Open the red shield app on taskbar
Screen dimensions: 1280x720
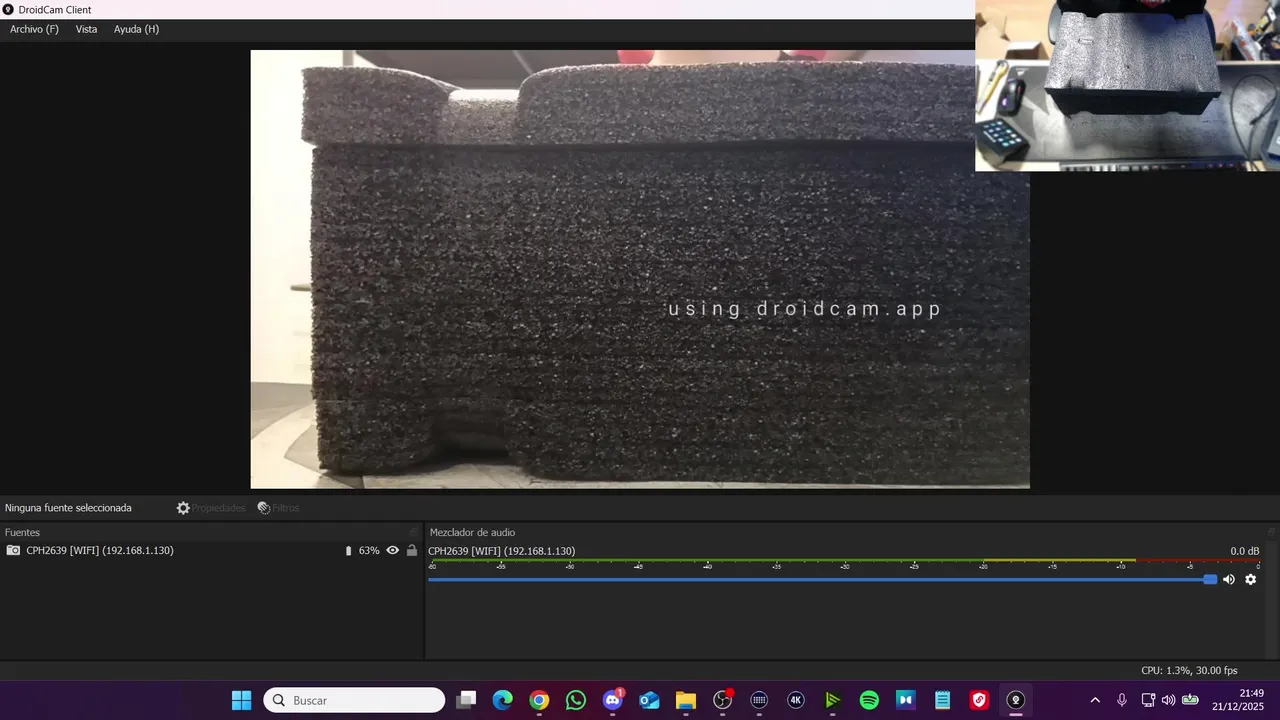click(980, 700)
